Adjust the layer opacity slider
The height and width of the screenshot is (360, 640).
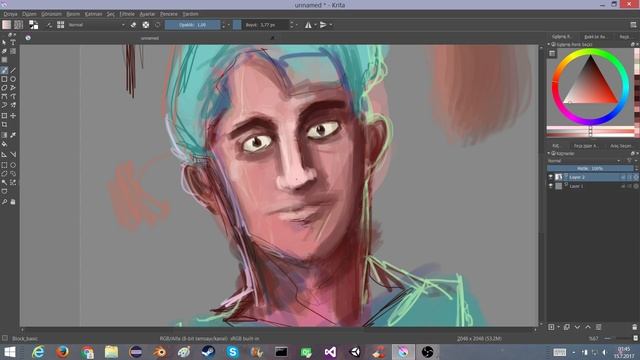590,168
